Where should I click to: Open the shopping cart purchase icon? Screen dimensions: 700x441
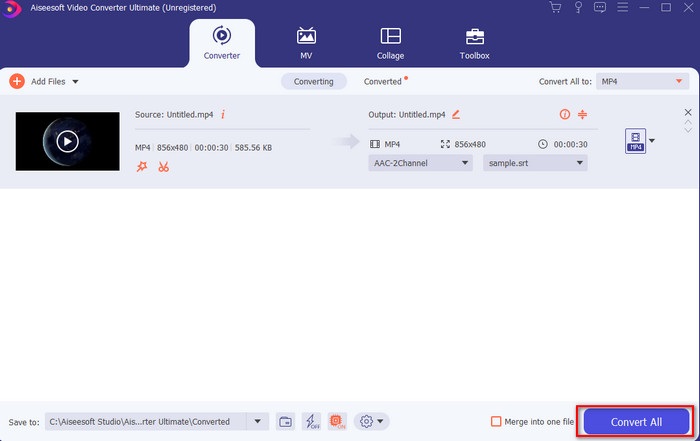555,7
